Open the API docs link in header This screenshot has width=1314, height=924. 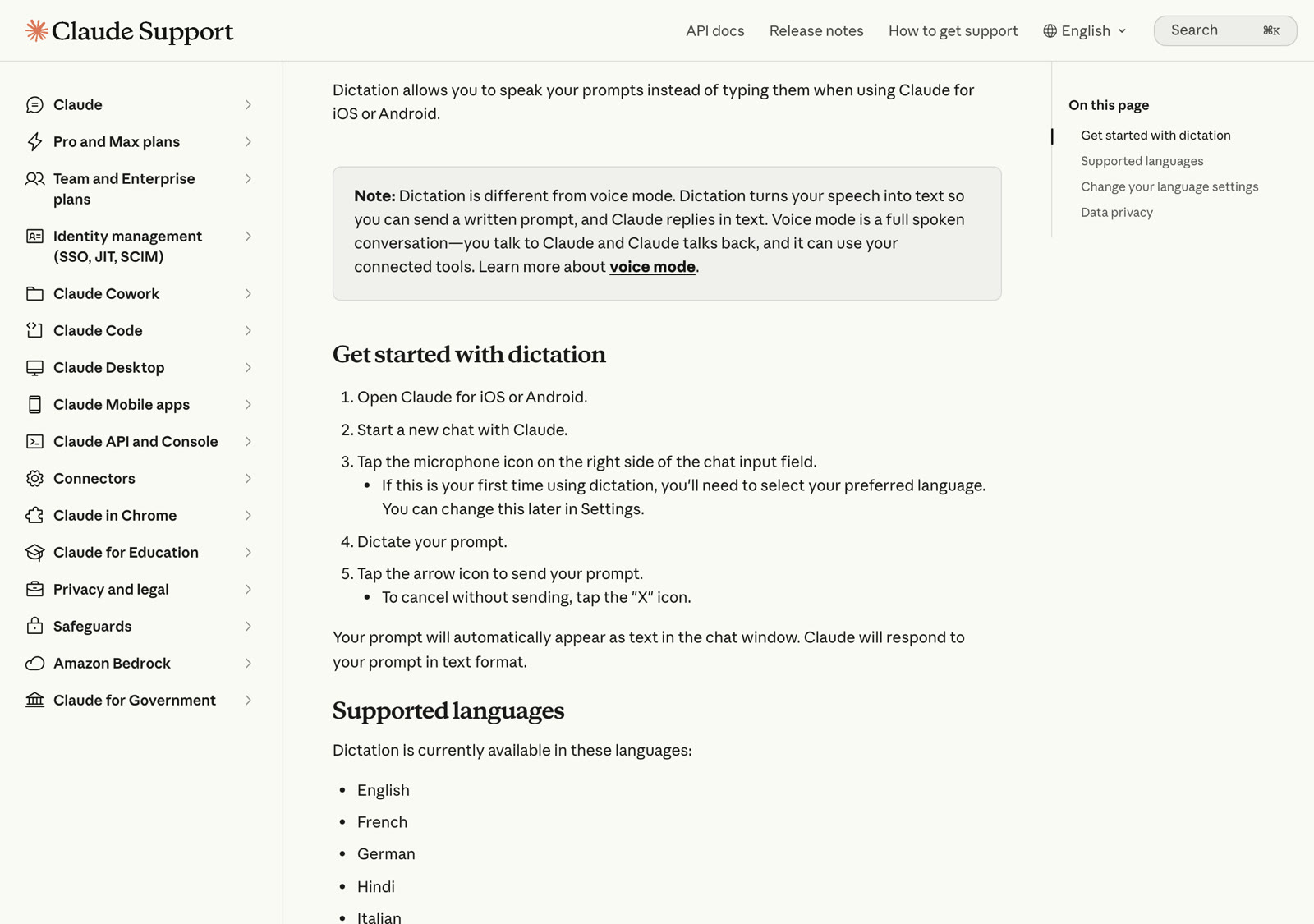pos(715,30)
